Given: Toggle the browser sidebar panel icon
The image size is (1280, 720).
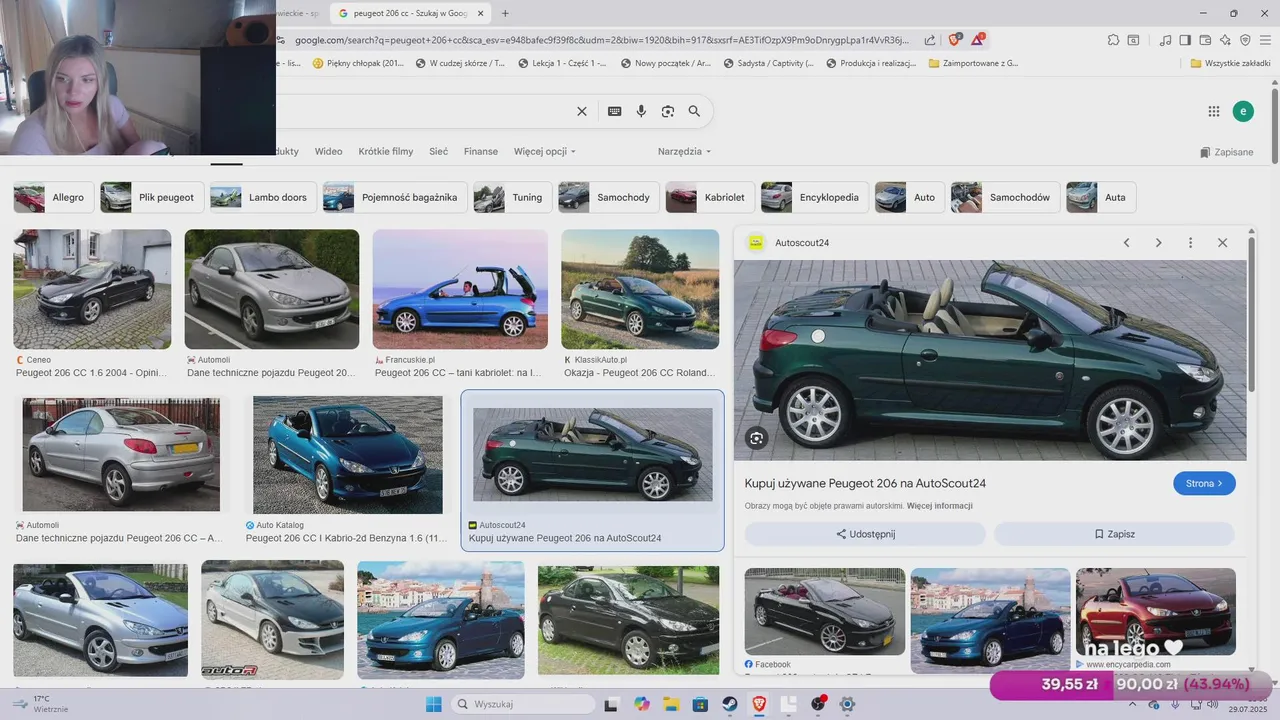Looking at the screenshot, I should pyautogui.click(x=1185, y=40).
